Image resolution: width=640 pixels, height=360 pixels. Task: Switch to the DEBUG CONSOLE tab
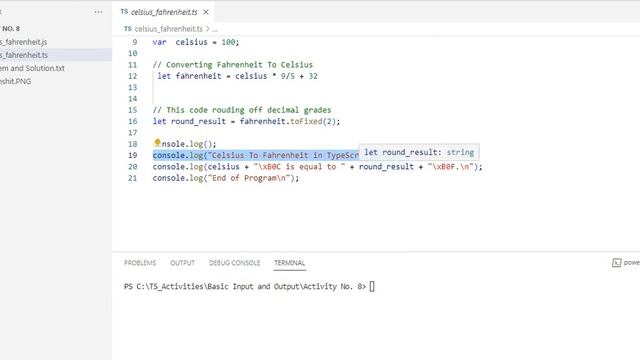(235, 263)
